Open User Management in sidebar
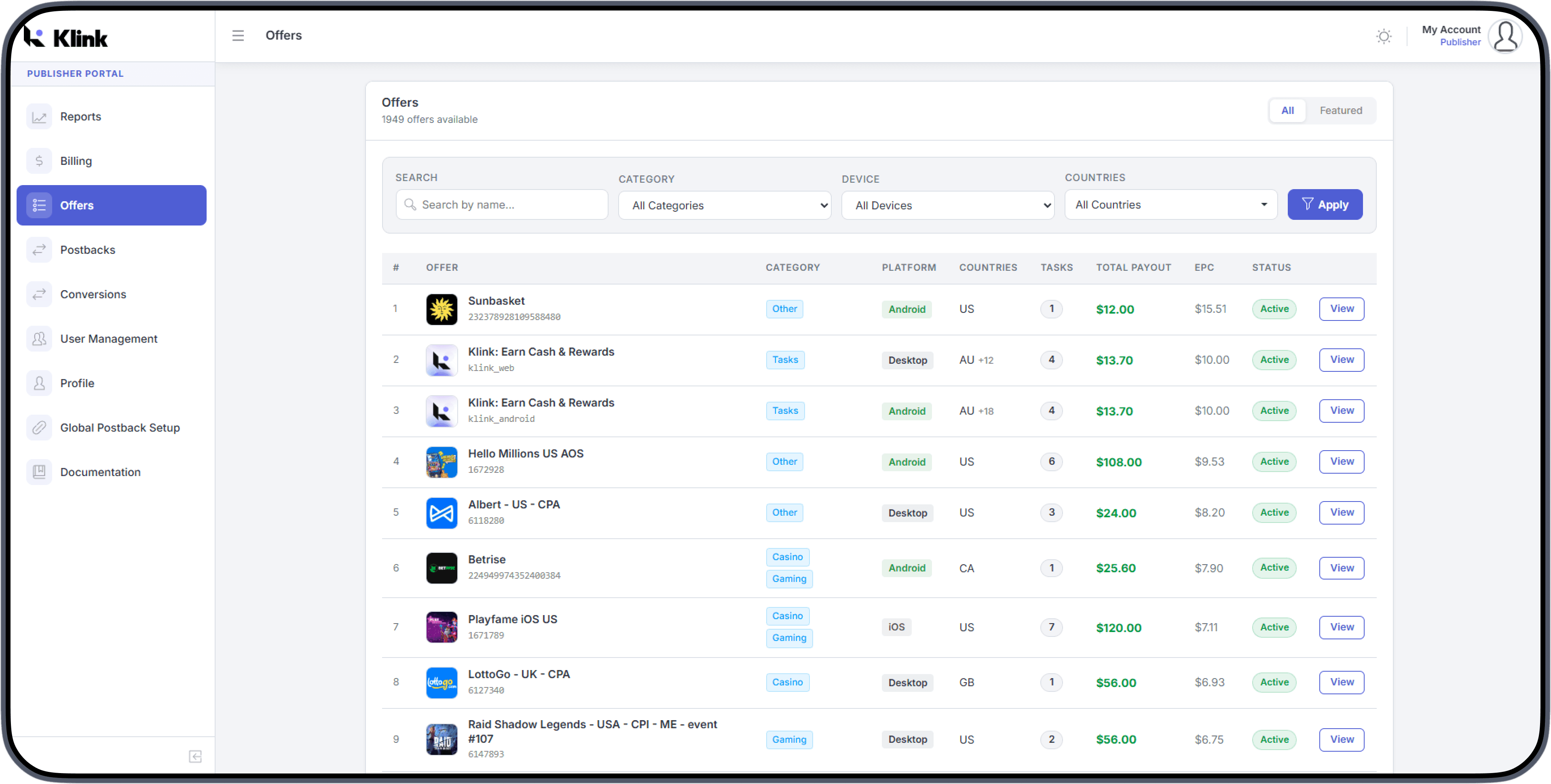Image resolution: width=1551 pixels, height=784 pixels. (108, 339)
